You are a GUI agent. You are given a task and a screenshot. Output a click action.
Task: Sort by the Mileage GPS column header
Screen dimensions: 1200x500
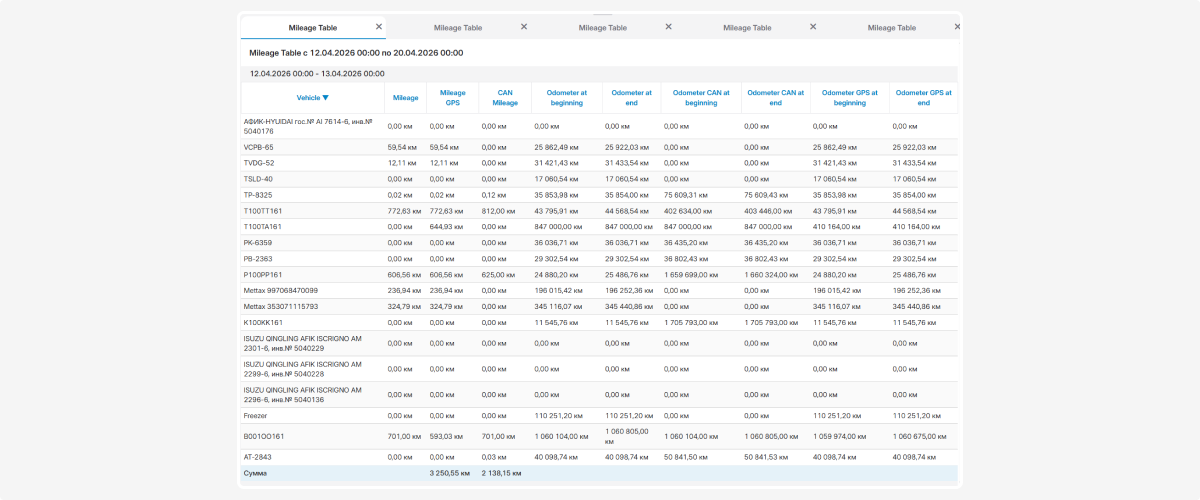[453, 98]
